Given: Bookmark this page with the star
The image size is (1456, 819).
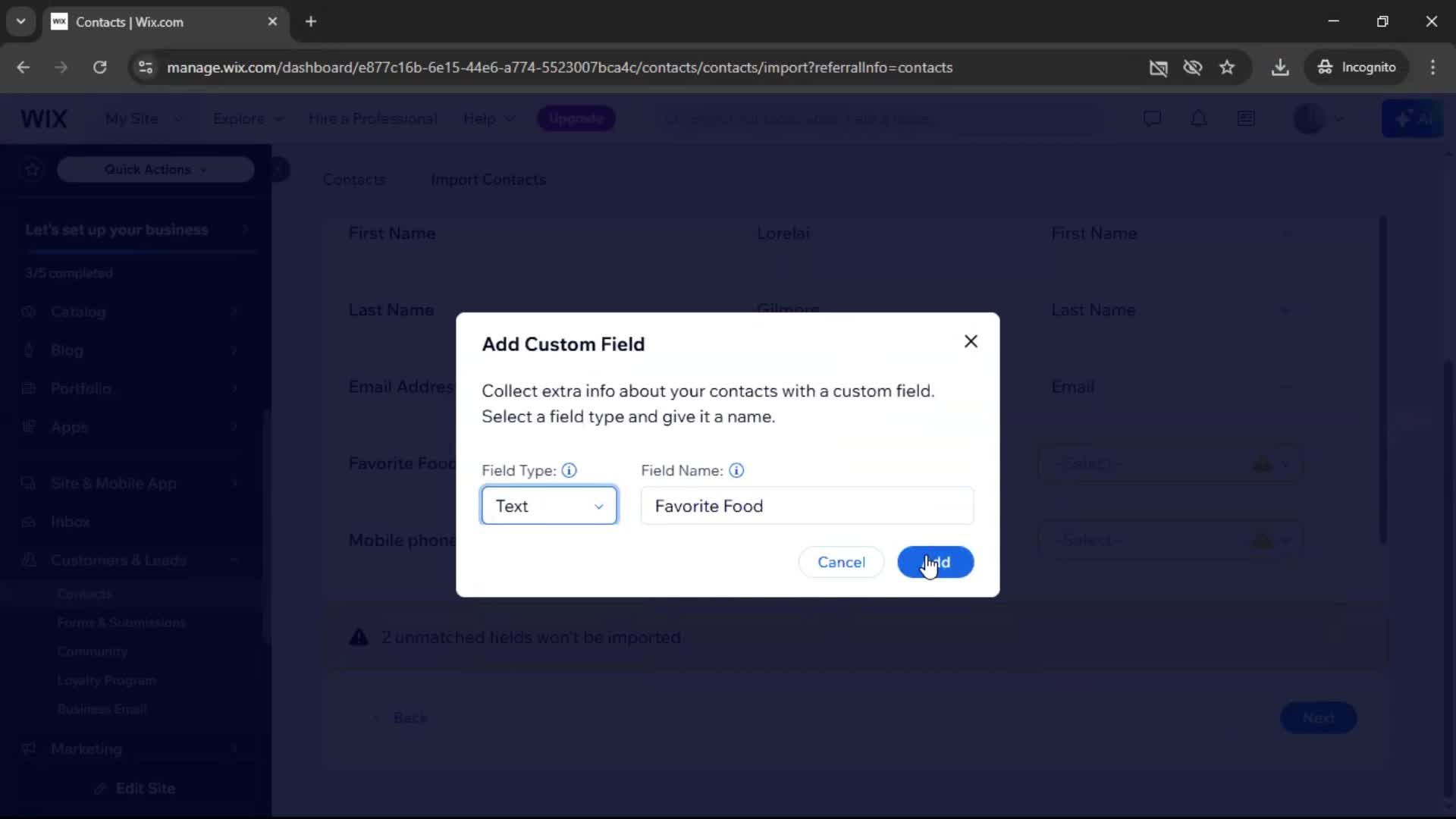Looking at the screenshot, I should coord(1227,67).
